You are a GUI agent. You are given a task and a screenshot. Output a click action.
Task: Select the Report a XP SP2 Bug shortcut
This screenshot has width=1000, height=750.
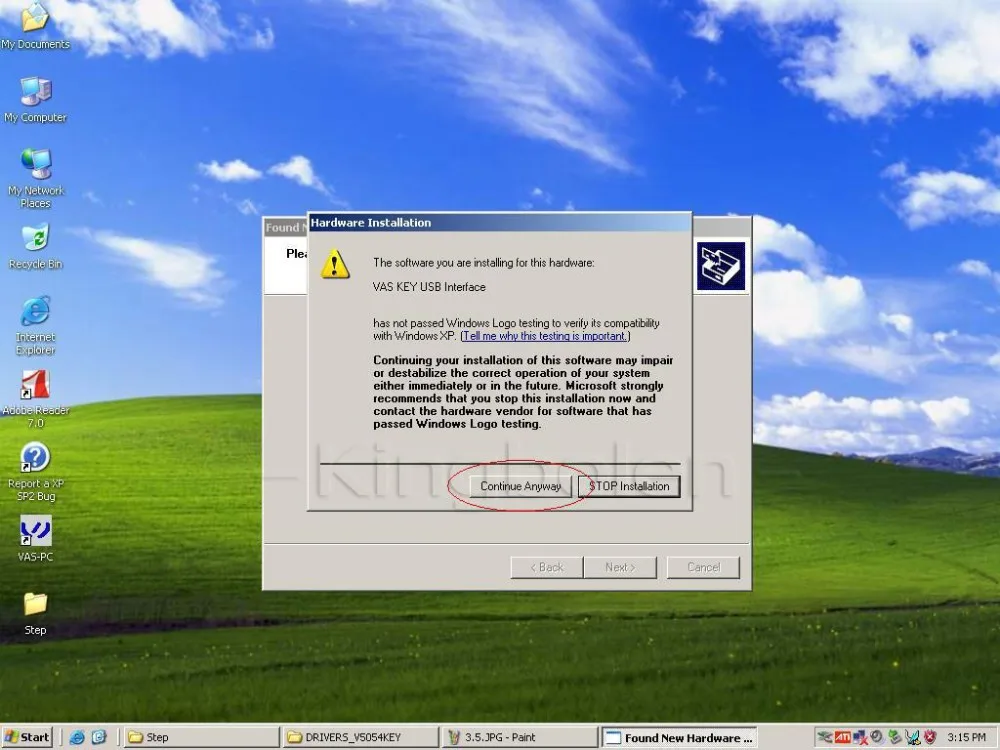coord(35,471)
